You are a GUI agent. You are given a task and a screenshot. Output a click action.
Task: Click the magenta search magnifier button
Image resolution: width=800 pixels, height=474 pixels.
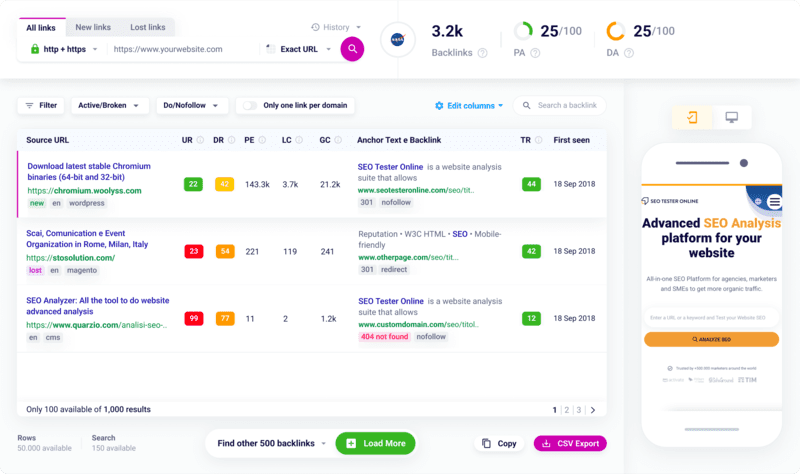pos(352,49)
